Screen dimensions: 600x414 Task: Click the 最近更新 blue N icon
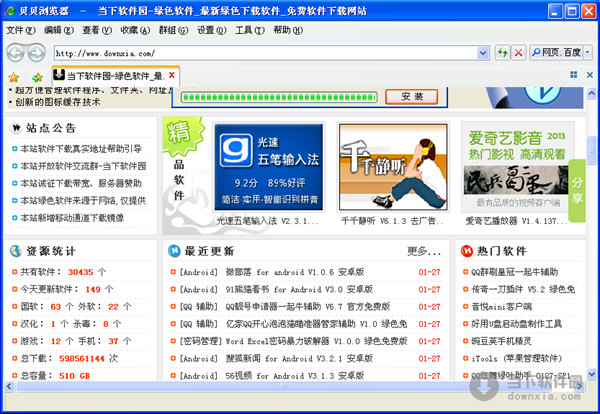tap(174, 251)
